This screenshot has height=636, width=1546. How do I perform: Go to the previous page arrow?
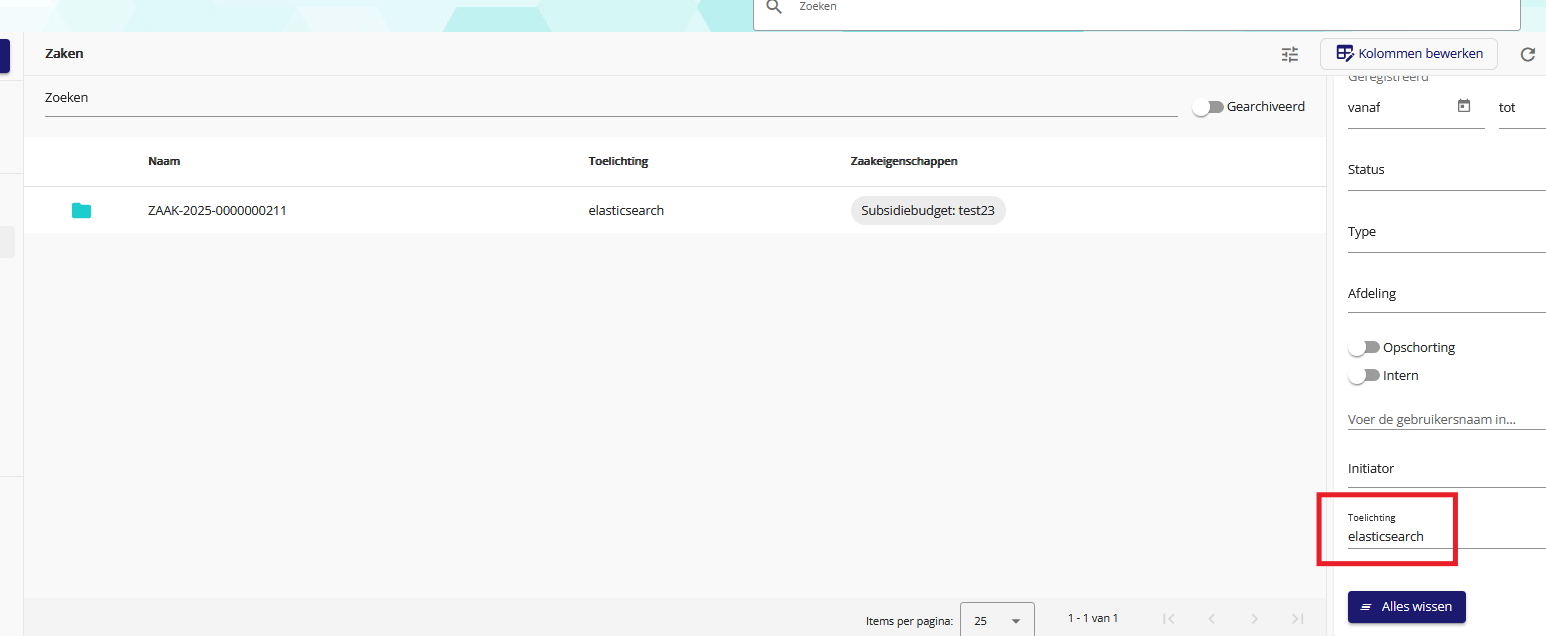[1211, 619]
